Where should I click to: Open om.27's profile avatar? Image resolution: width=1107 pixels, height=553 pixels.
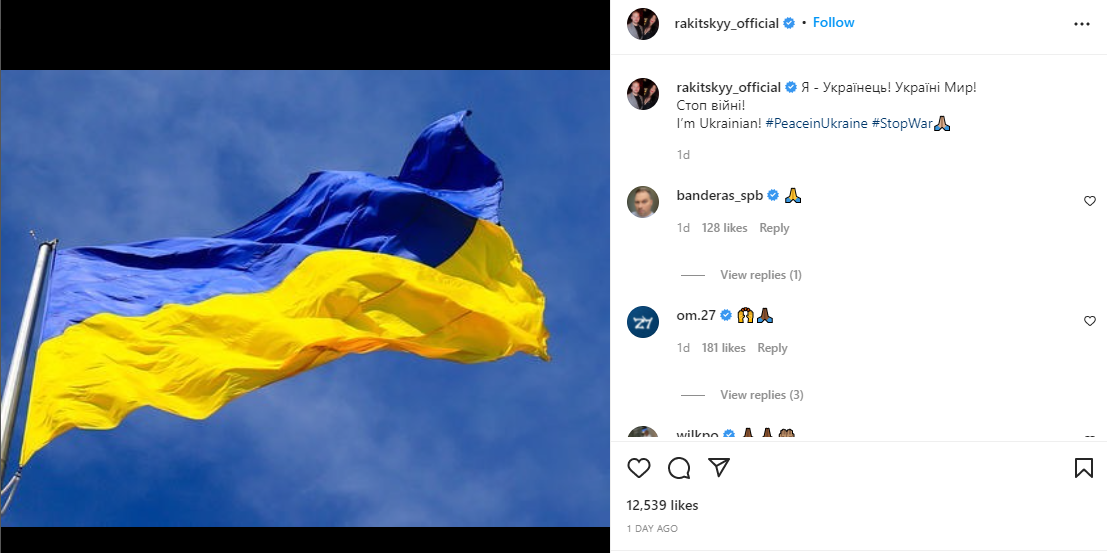(643, 322)
